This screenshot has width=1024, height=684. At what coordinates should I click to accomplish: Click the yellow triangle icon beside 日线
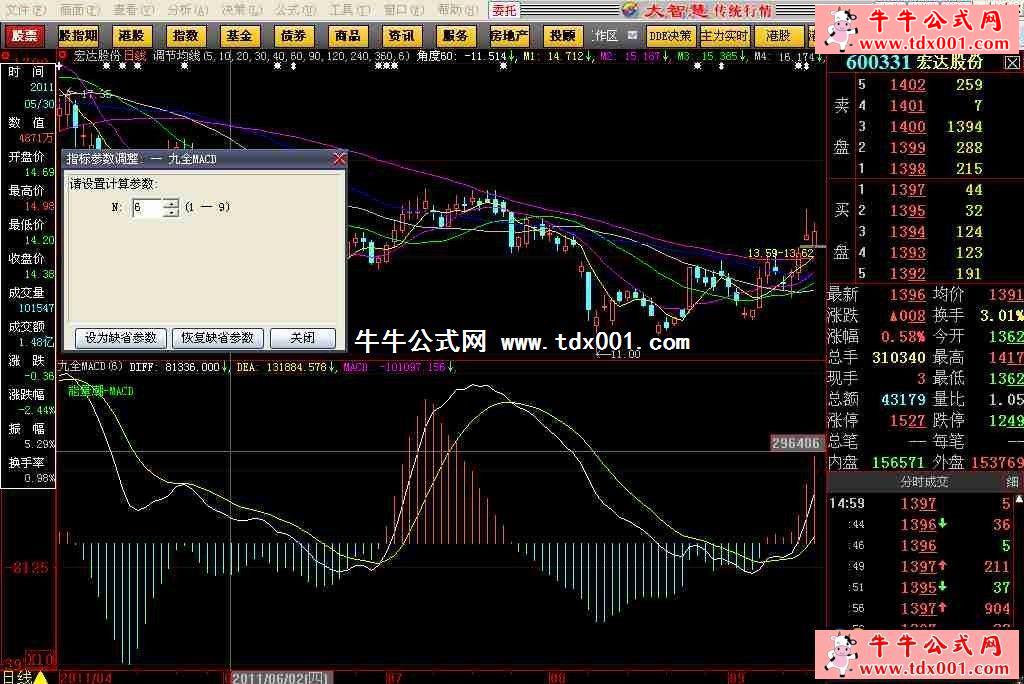(x=40, y=677)
